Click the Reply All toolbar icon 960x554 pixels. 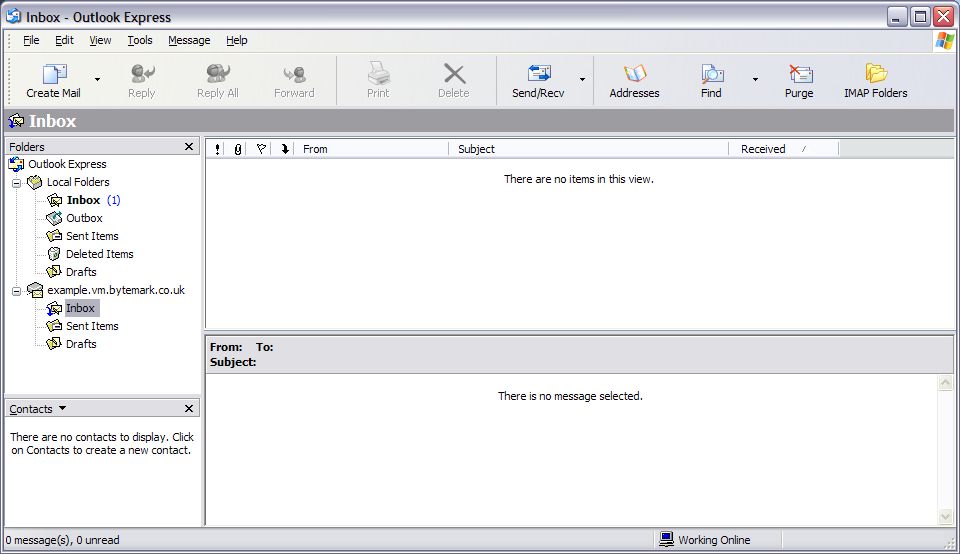tap(217, 74)
